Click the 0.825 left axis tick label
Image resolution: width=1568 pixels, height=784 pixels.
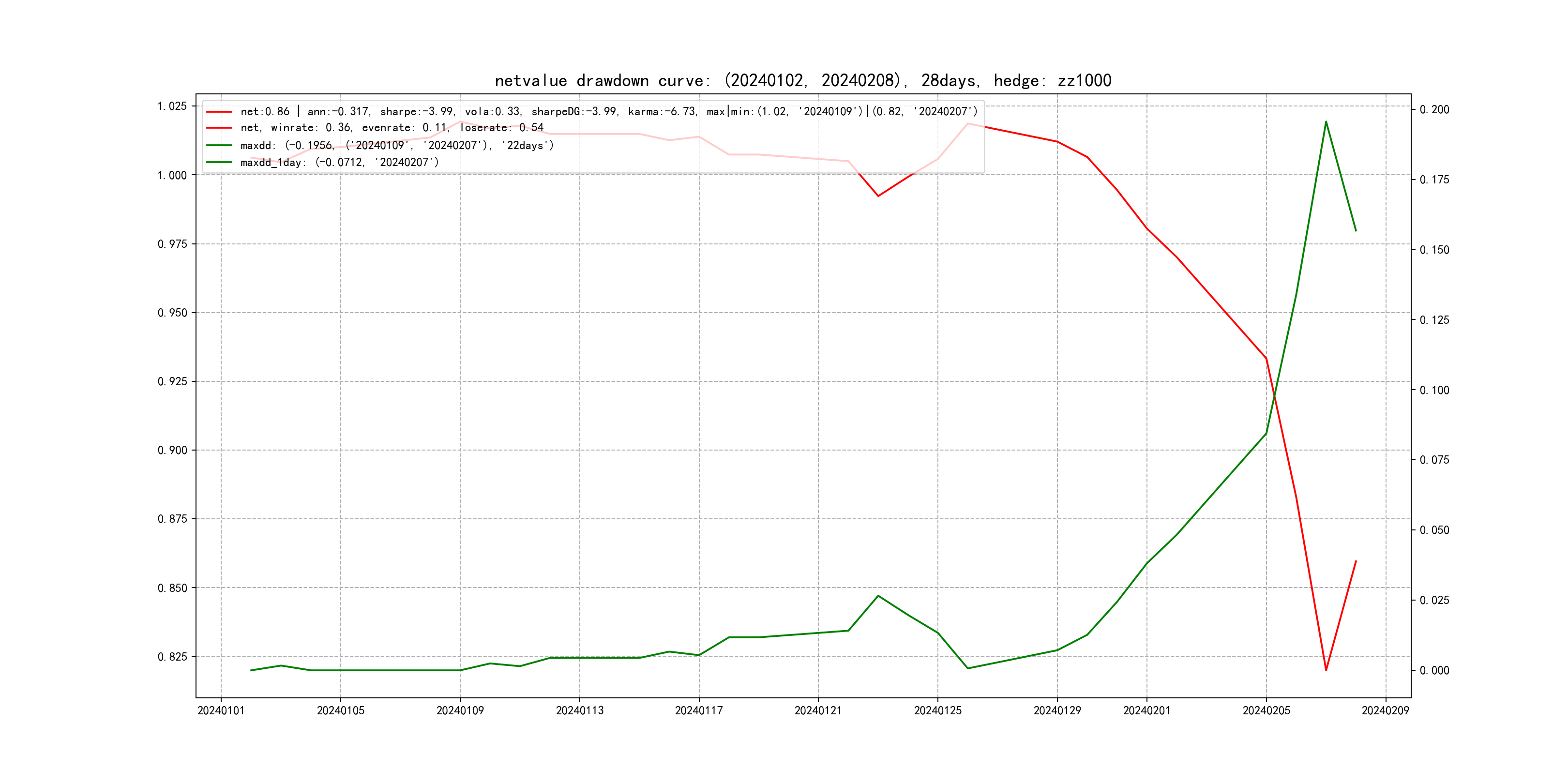coord(172,657)
